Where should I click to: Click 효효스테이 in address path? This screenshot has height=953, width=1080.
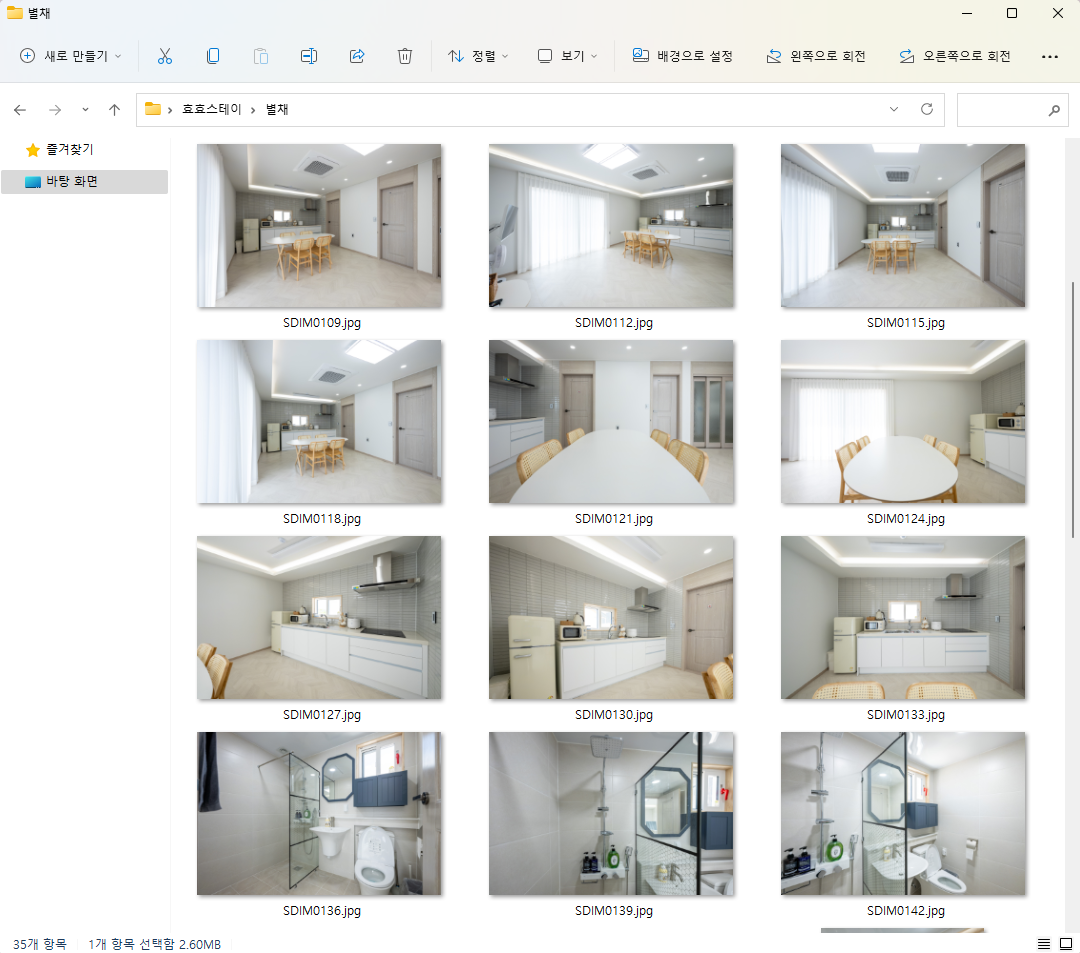(211, 109)
